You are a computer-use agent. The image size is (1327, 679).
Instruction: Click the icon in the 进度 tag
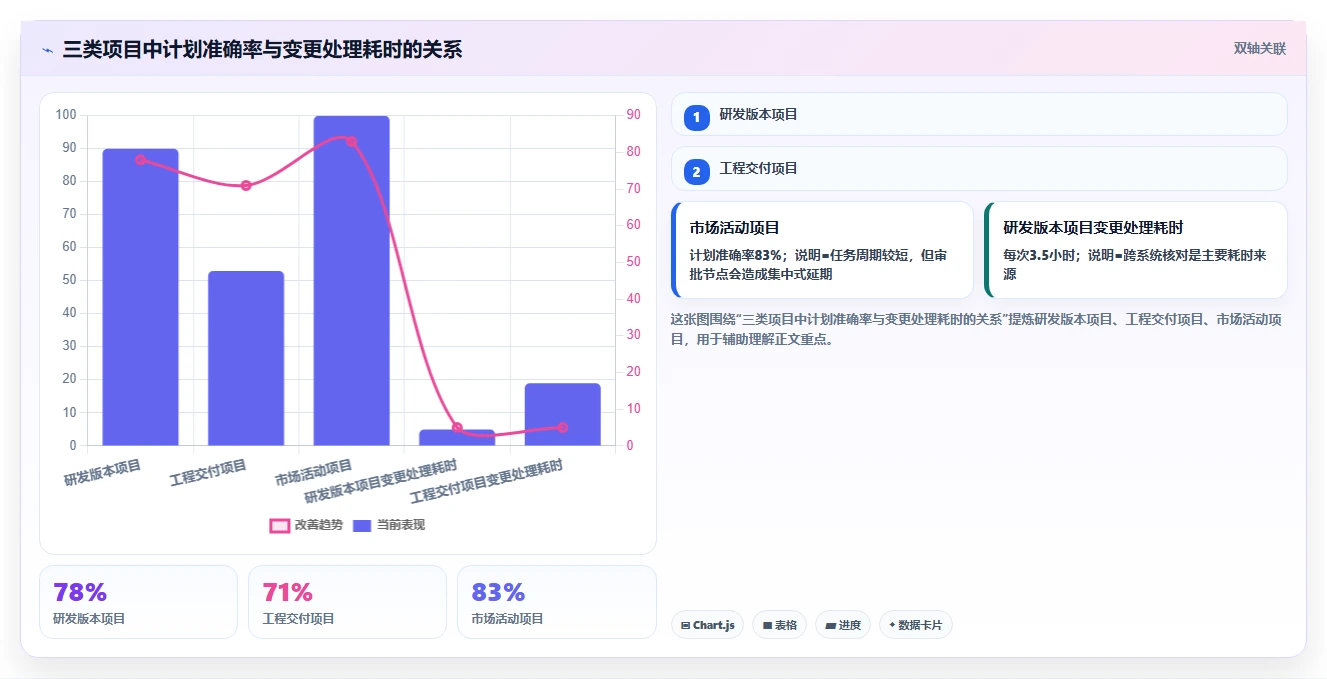pyautogui.click(x=830, y=625)
